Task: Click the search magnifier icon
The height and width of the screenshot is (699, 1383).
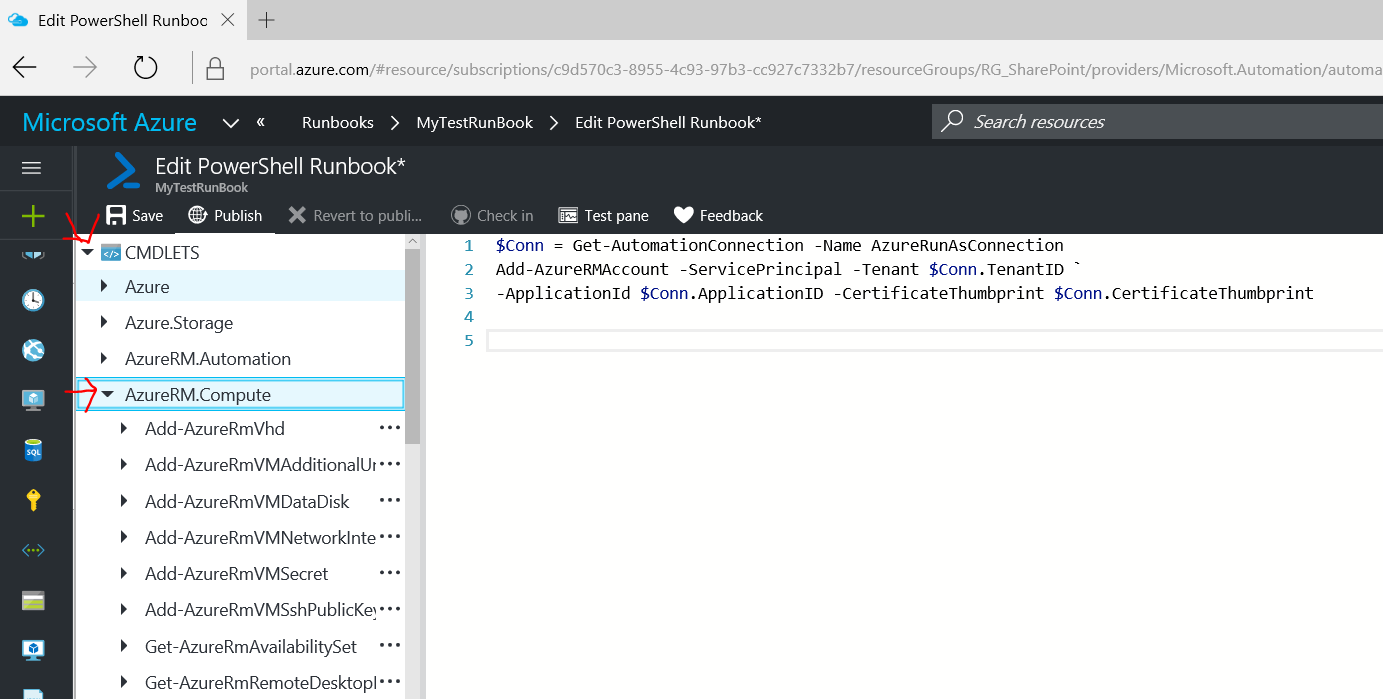Action: click(x=953, y=121)
